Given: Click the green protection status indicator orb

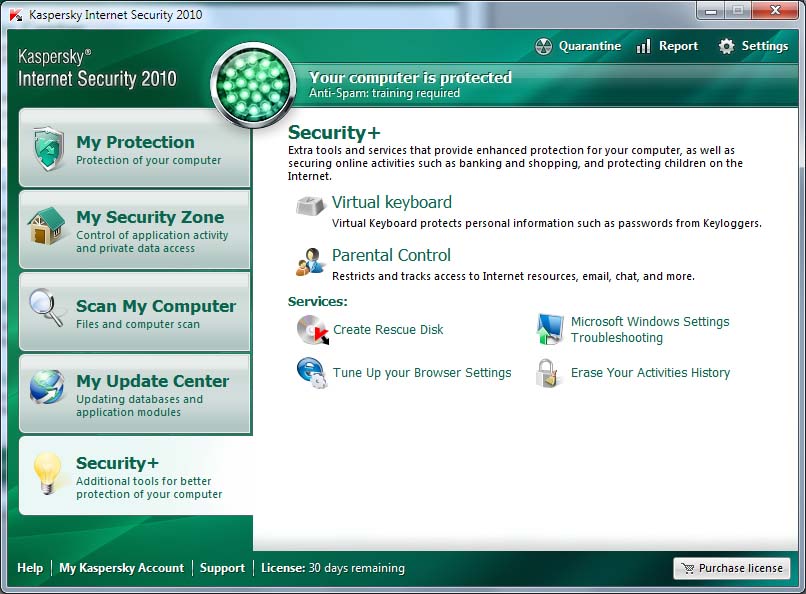Looking at the screenshot, I should click(253, 85).
